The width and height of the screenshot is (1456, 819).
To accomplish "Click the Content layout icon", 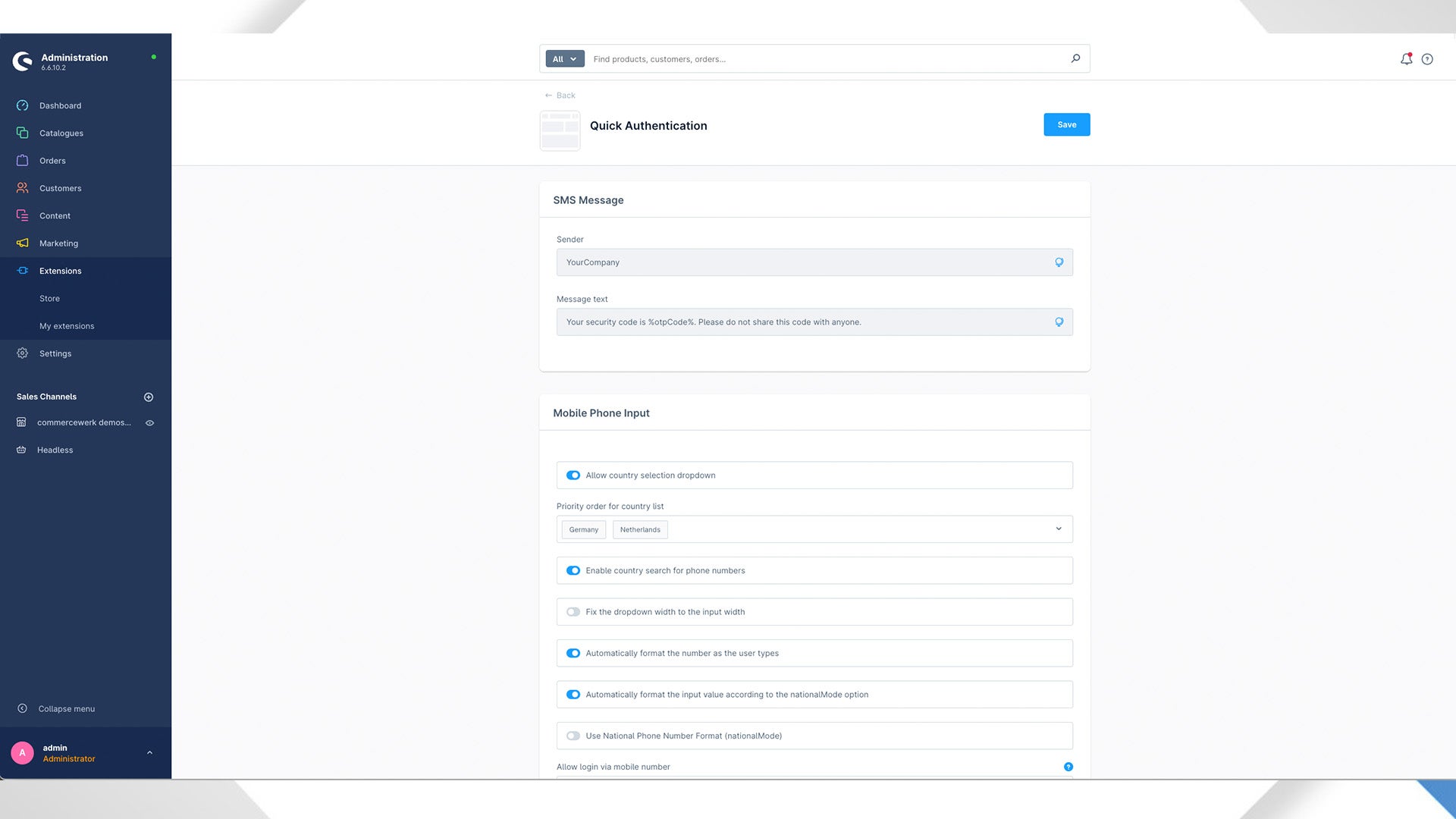I will point(23,215).
